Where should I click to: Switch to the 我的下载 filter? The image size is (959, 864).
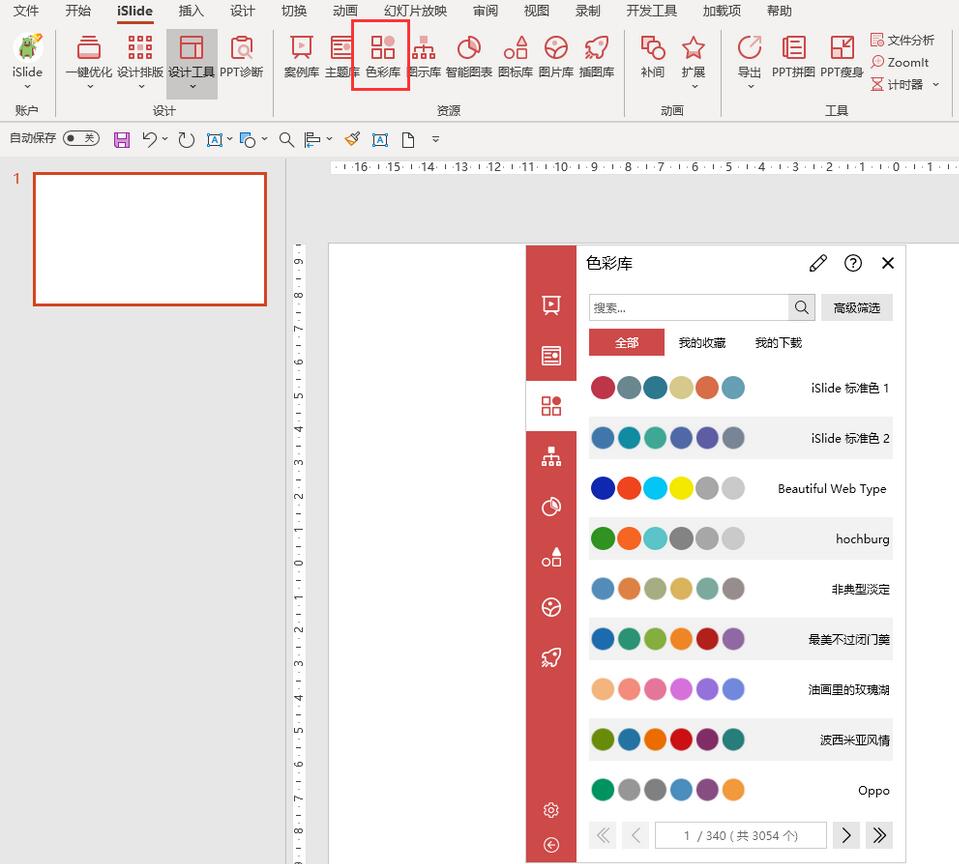(x=780, y=341)
